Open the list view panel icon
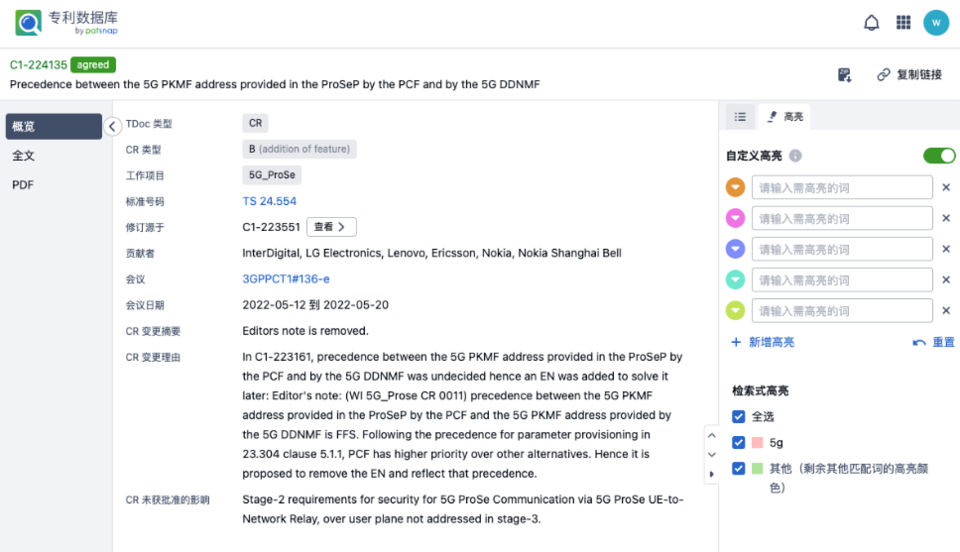 coord(740,117)
